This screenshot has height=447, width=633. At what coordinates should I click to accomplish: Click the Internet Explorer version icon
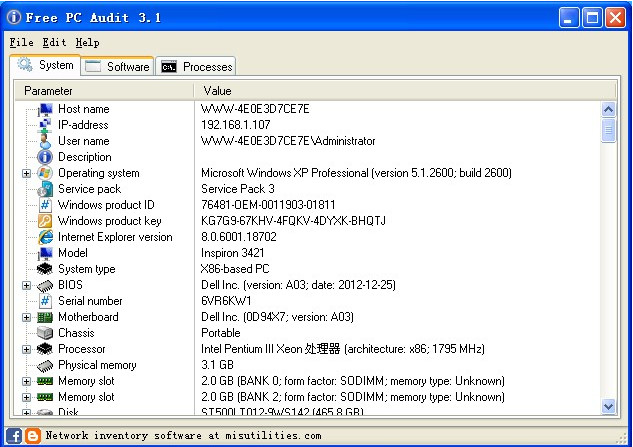click(45, 237)
